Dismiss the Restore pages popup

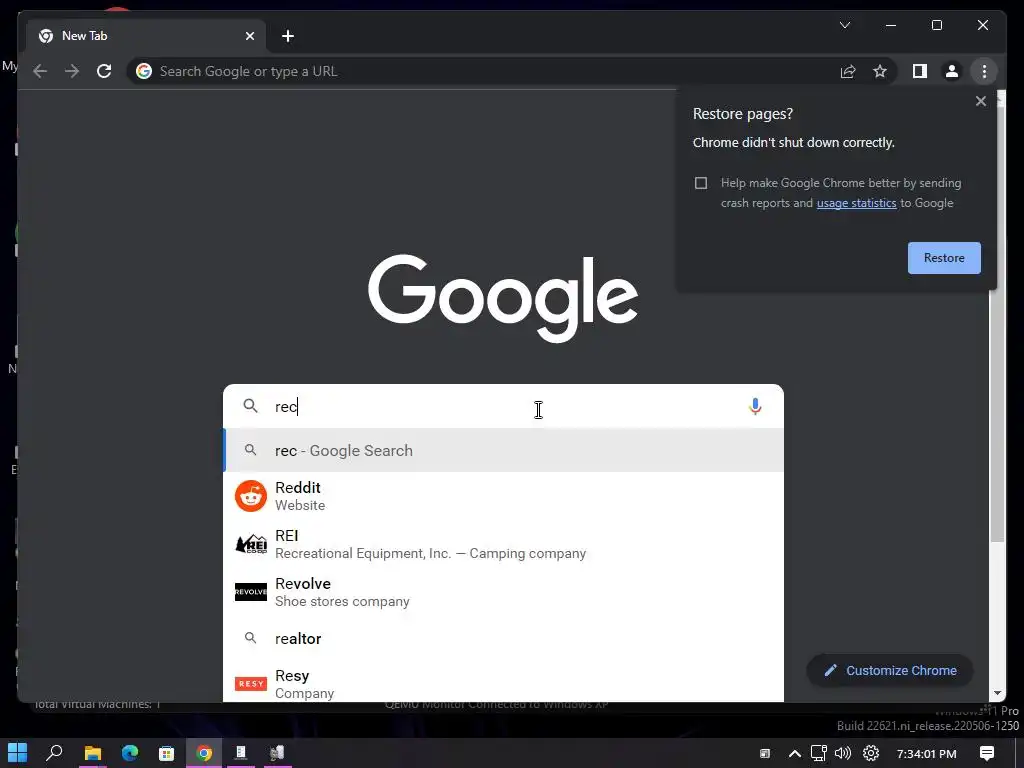(980, 101)
